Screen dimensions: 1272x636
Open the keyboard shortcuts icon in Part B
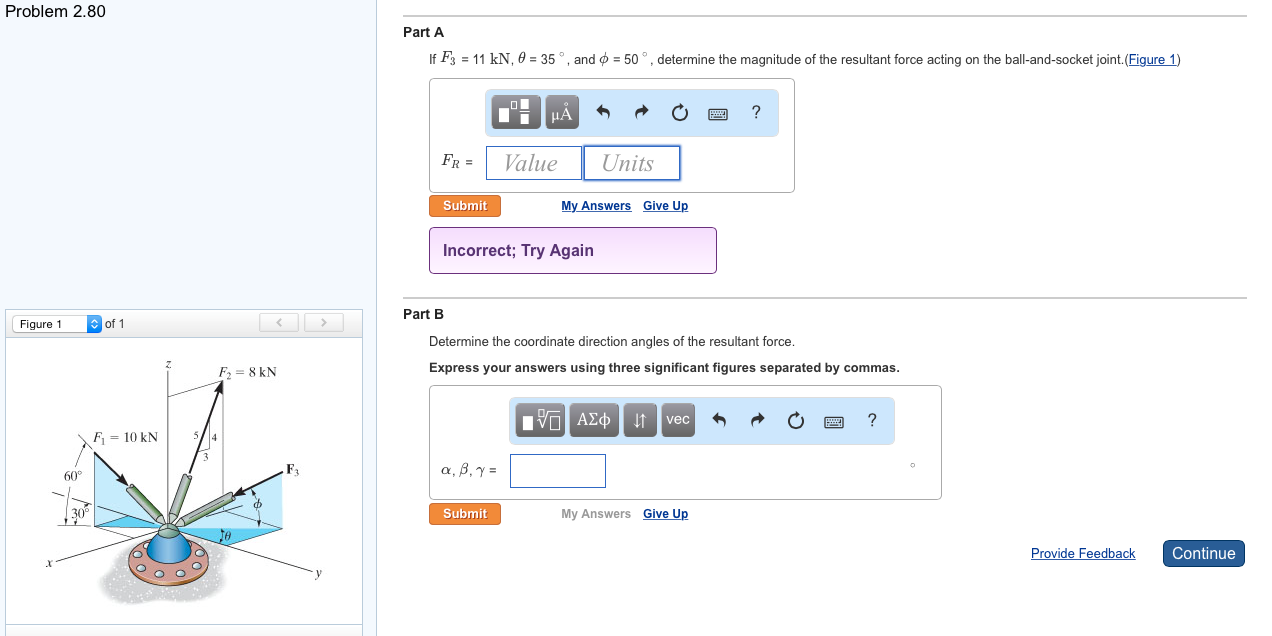832,421
